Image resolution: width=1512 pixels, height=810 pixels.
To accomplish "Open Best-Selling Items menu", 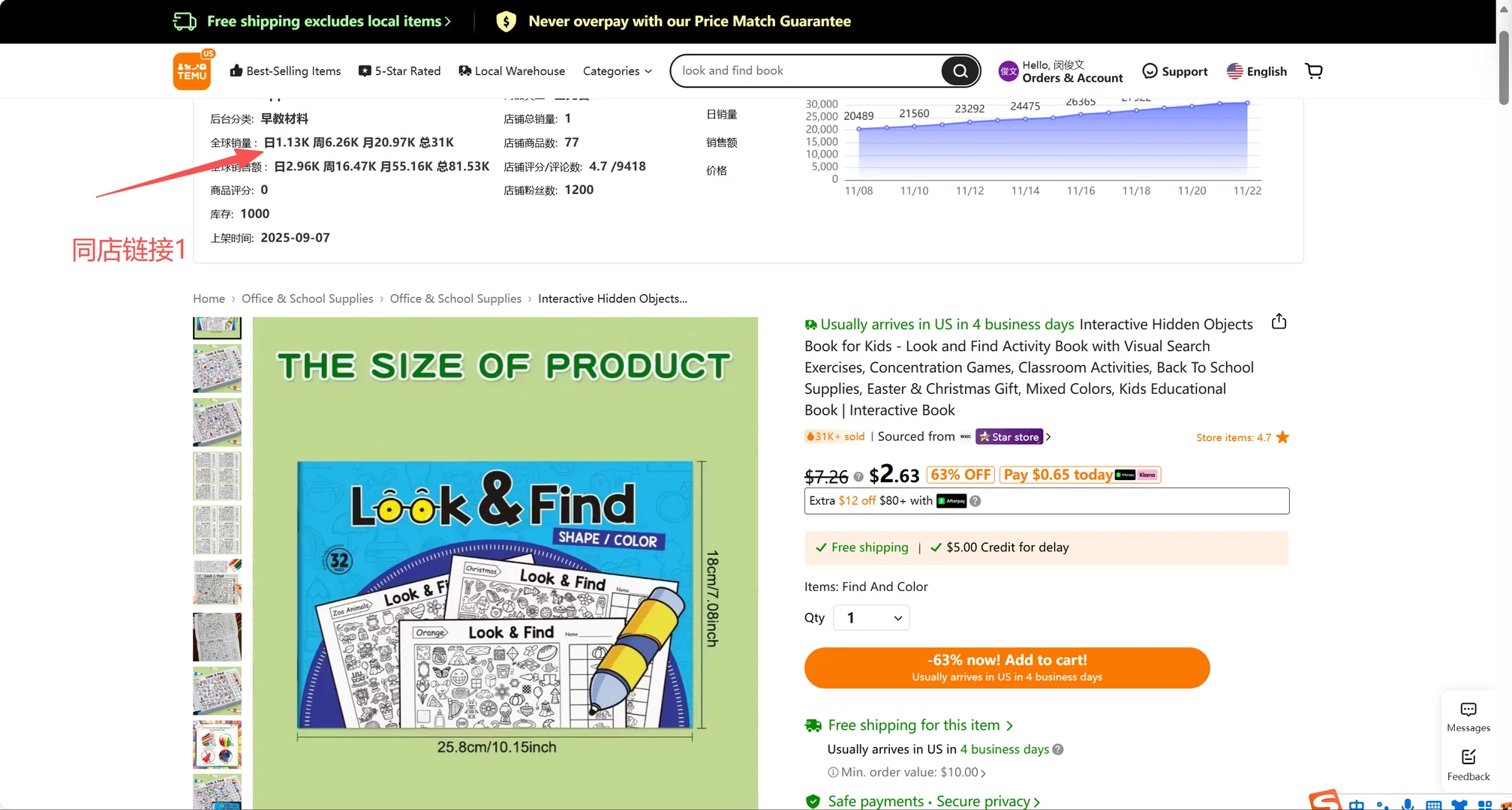I will click(285, 70).
